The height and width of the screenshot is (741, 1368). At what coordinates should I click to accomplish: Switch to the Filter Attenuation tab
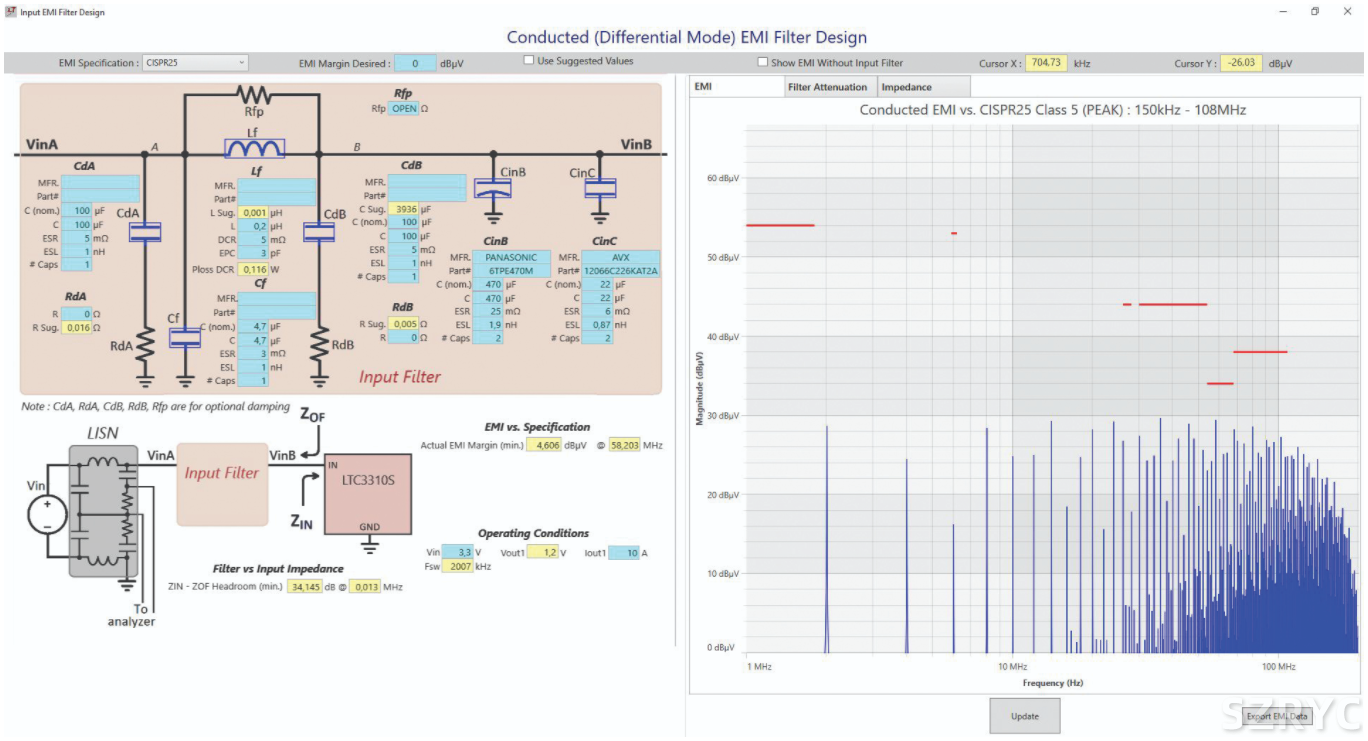[827, 87]
